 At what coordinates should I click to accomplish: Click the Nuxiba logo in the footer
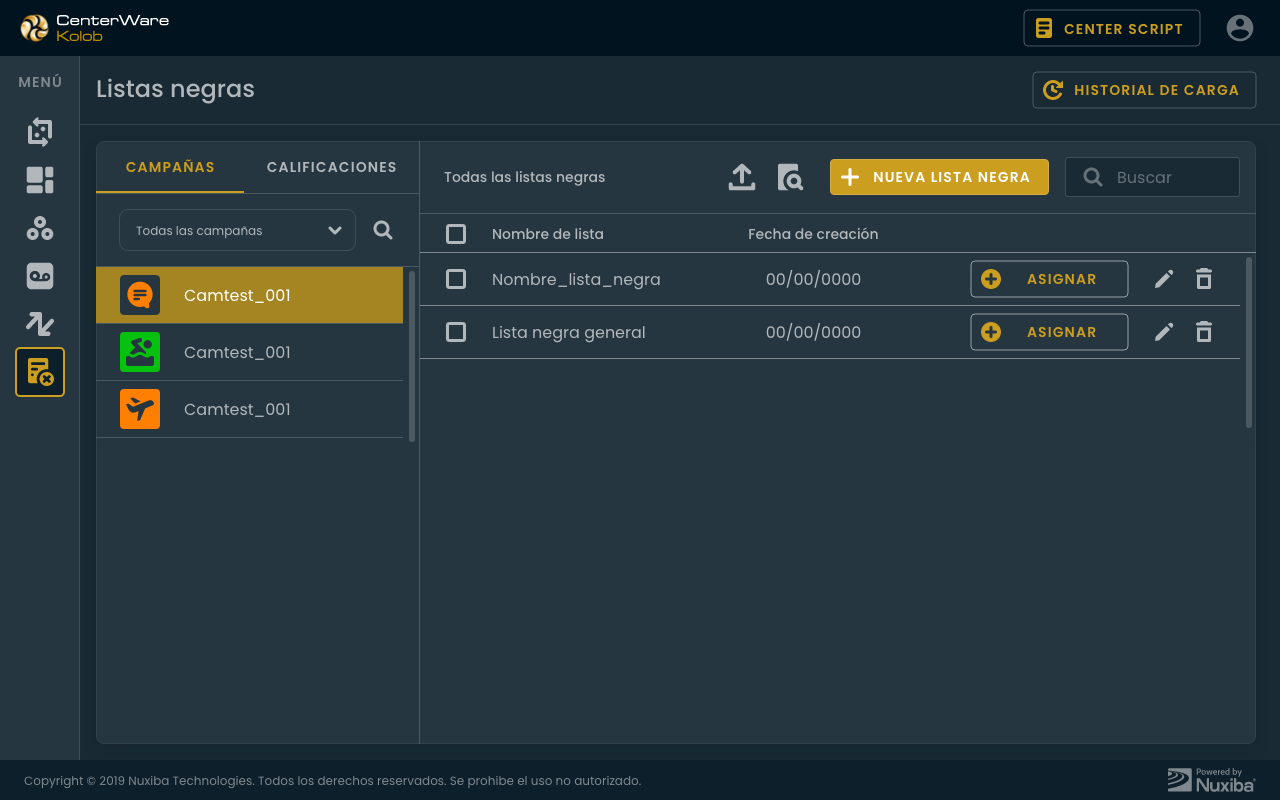(x=1211, y=780)
